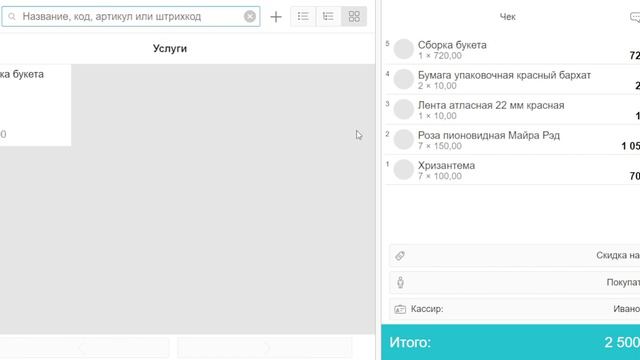Select Сборка букета receipt row
This screenshot has width=640, height=360.
(512, 49)
